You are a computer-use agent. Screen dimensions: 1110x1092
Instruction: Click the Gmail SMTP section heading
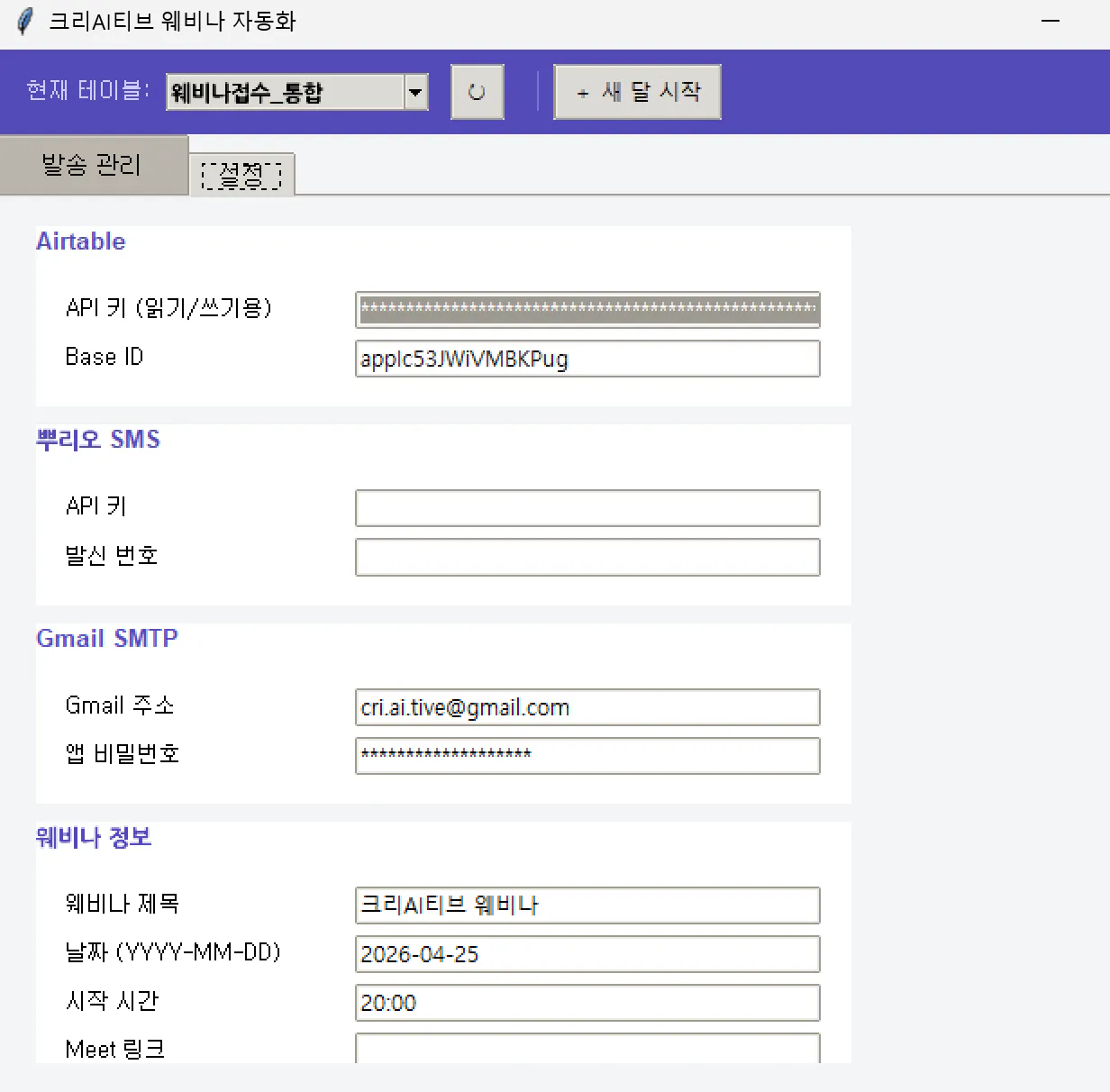107,638
